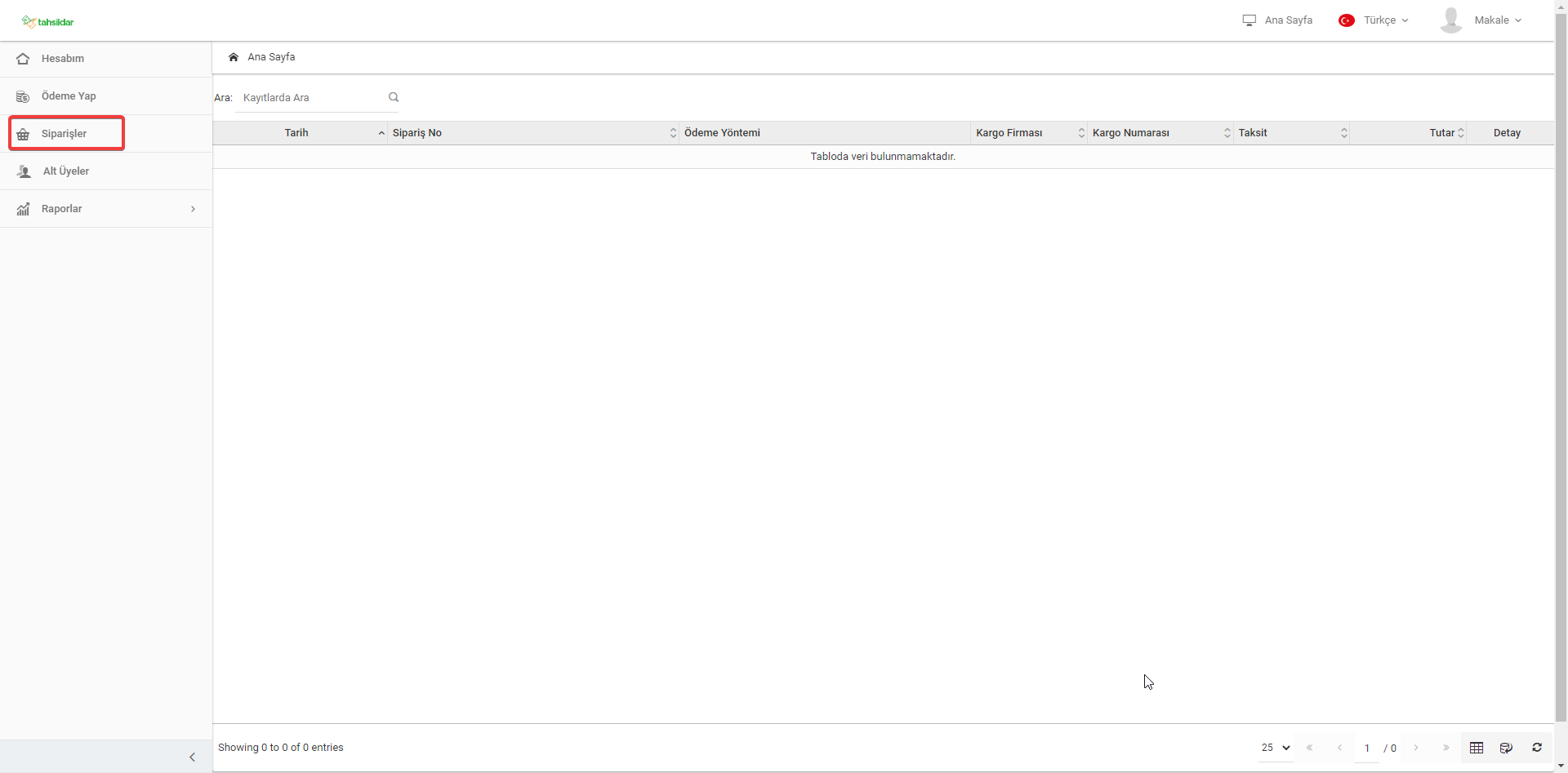This screenshot has height=773, width=1568.
Task: Click 'Tabloda veri bulunmamaktadır.' message
Action: pyautogui.click(x=883, y=157)
